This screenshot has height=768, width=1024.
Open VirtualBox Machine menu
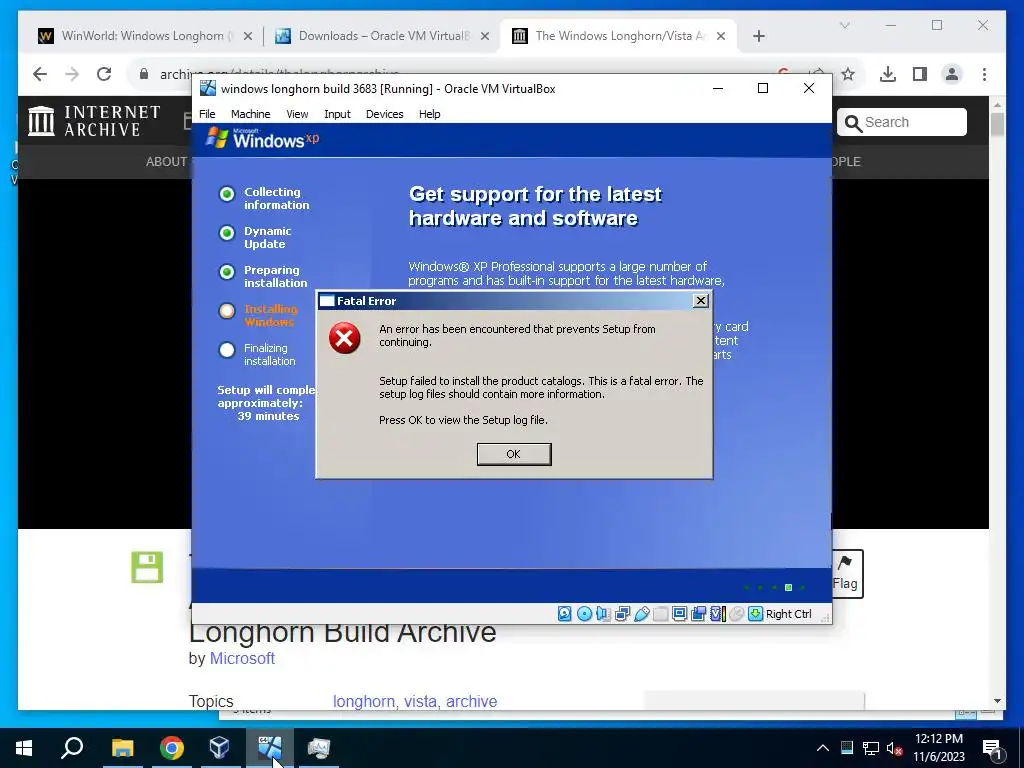pos(250,114)
